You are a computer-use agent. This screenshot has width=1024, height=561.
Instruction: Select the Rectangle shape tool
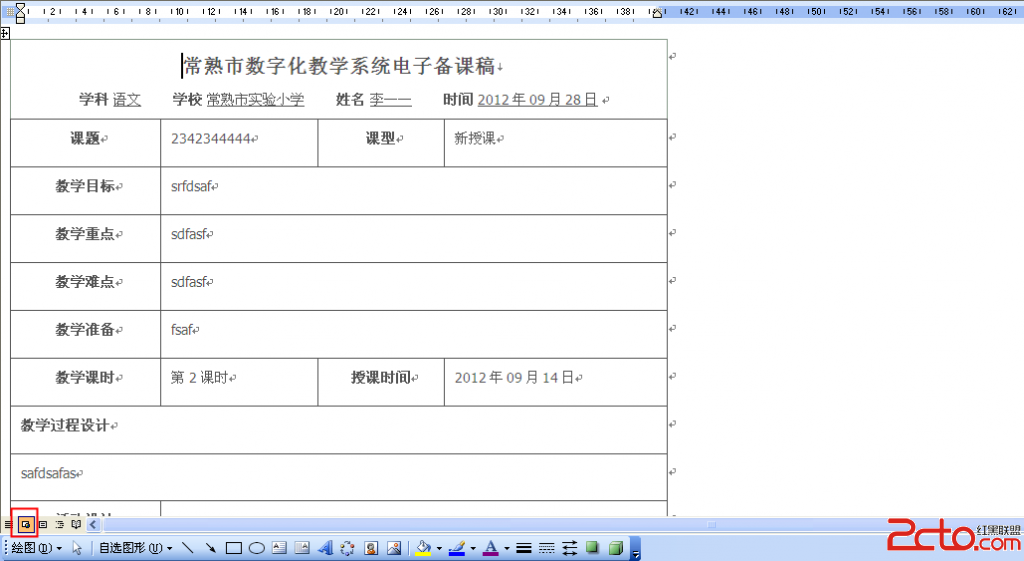coord(234,548)
